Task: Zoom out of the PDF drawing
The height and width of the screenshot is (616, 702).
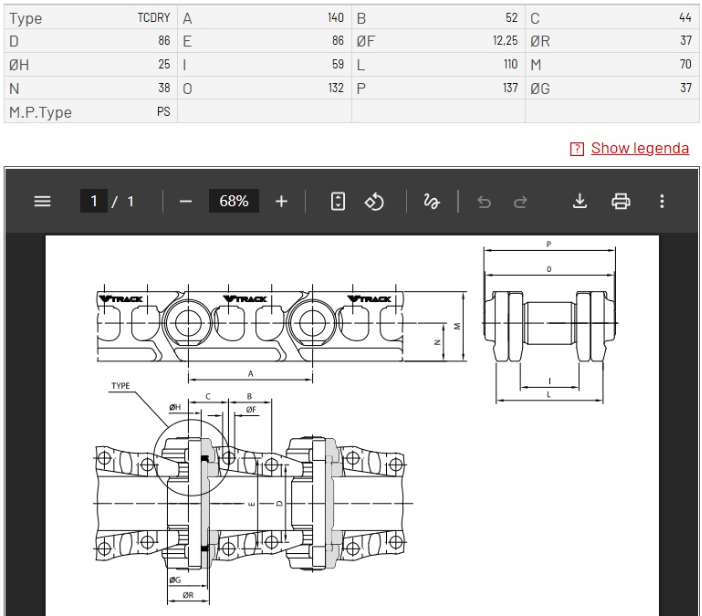Action: pos(186,201)
